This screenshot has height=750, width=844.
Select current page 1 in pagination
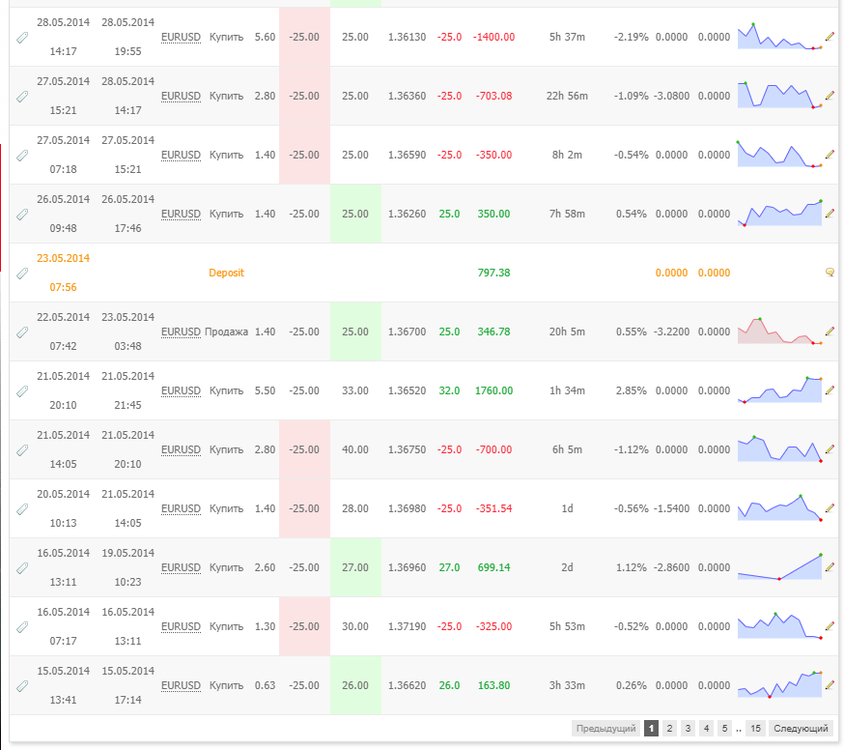pyautogui.click(x=651, y=728)
